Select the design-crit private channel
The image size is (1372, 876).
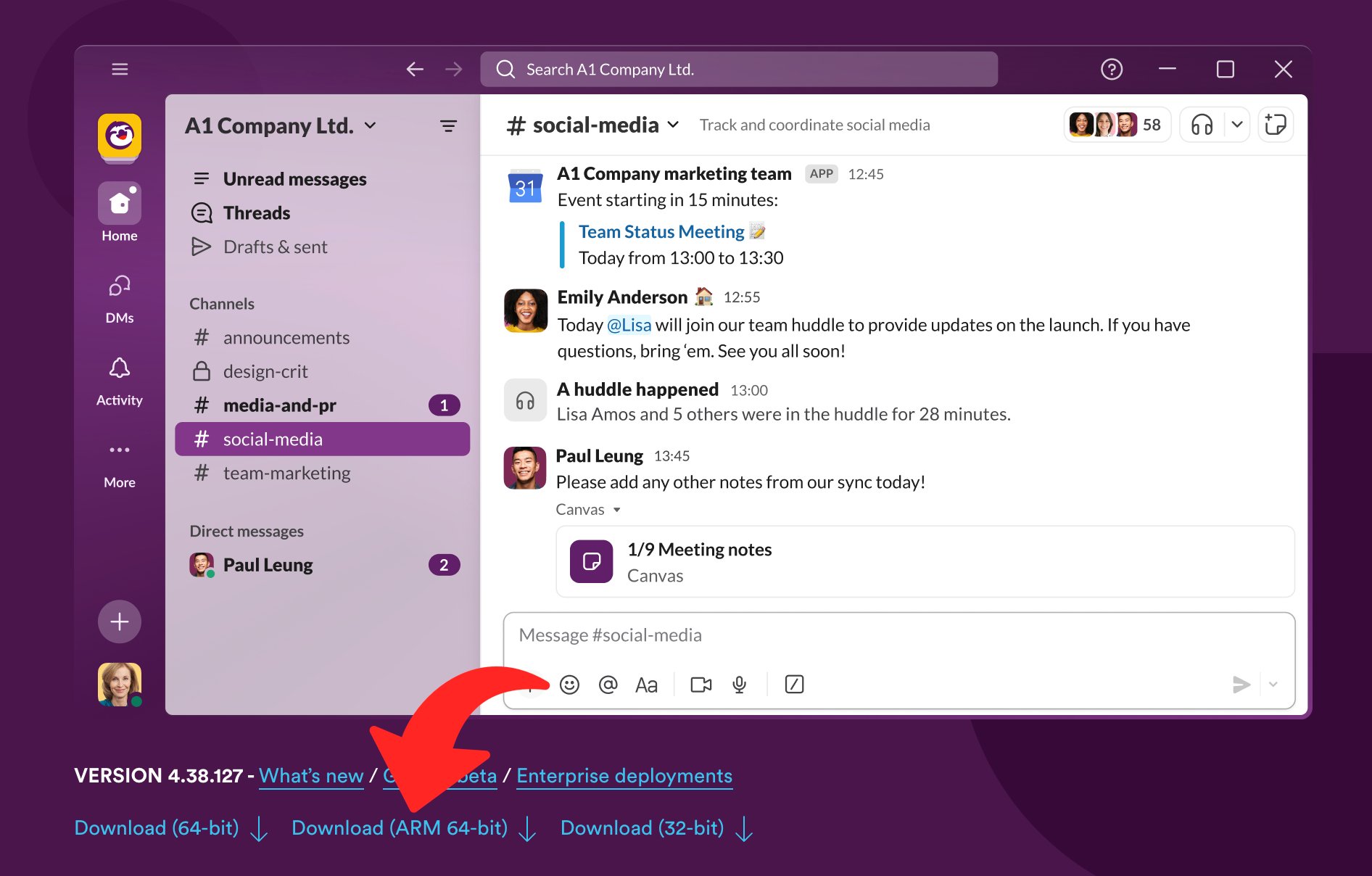click(323, 371)
